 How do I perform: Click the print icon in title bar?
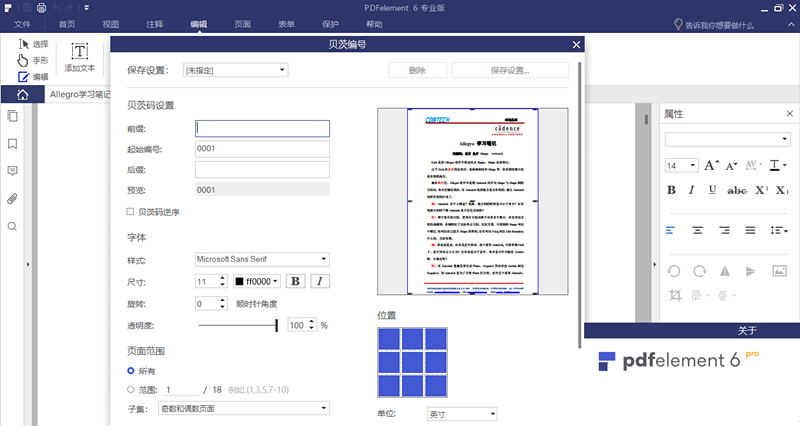click(41, 8)
